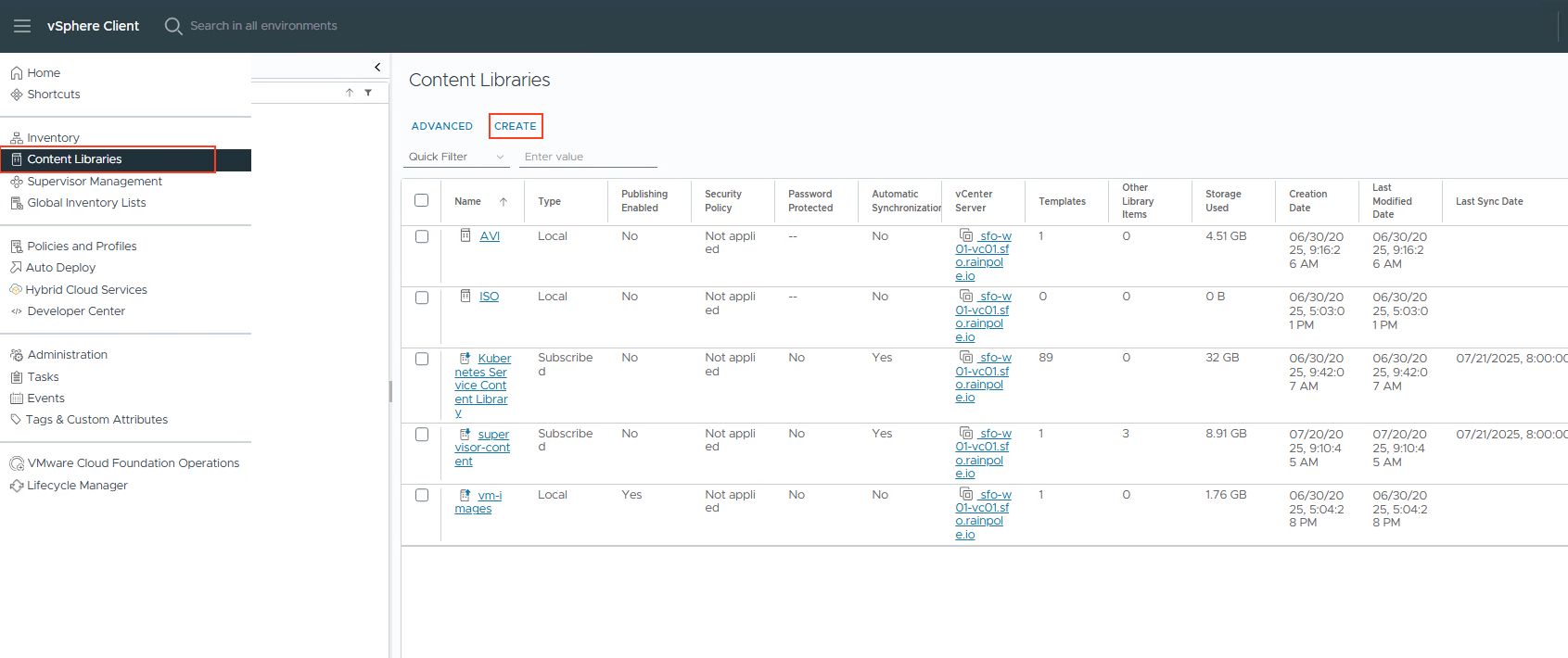Open the Quick Filter dropdown

click(x=456, y=158)
